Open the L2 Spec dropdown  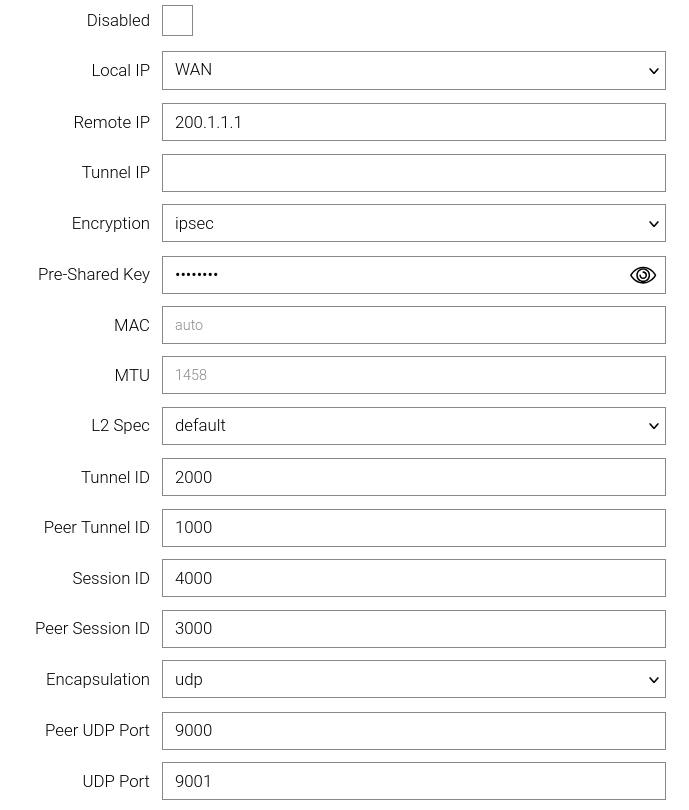(413, 426)
